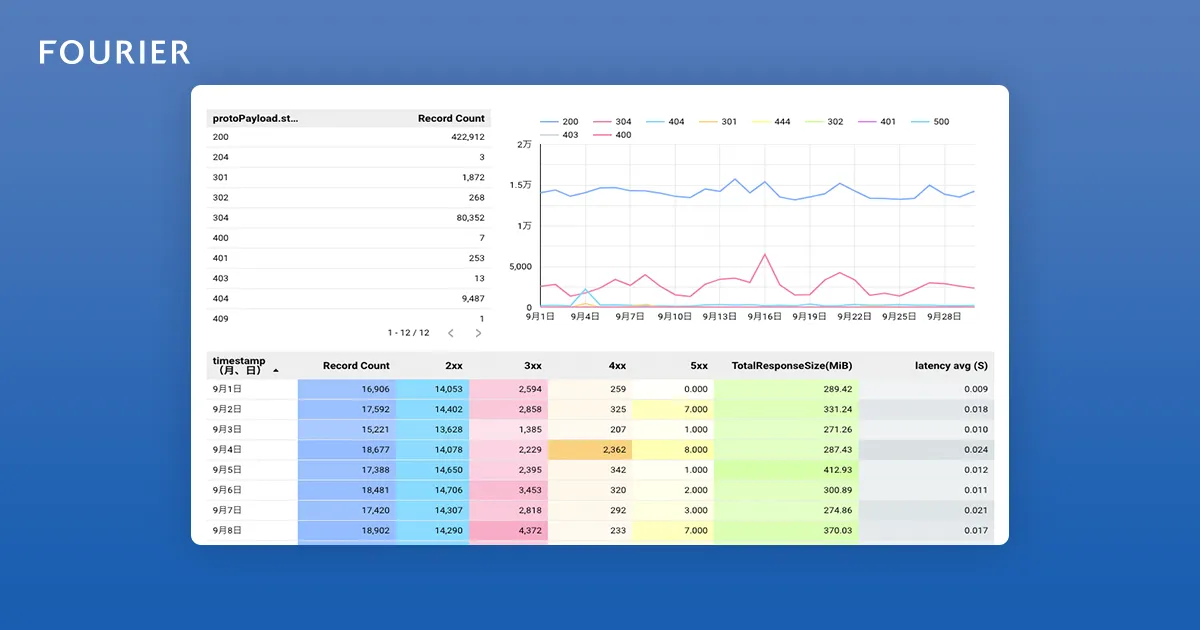Select the status 204 row
This screenshot has height=630, width=1200.
[348, 157]
